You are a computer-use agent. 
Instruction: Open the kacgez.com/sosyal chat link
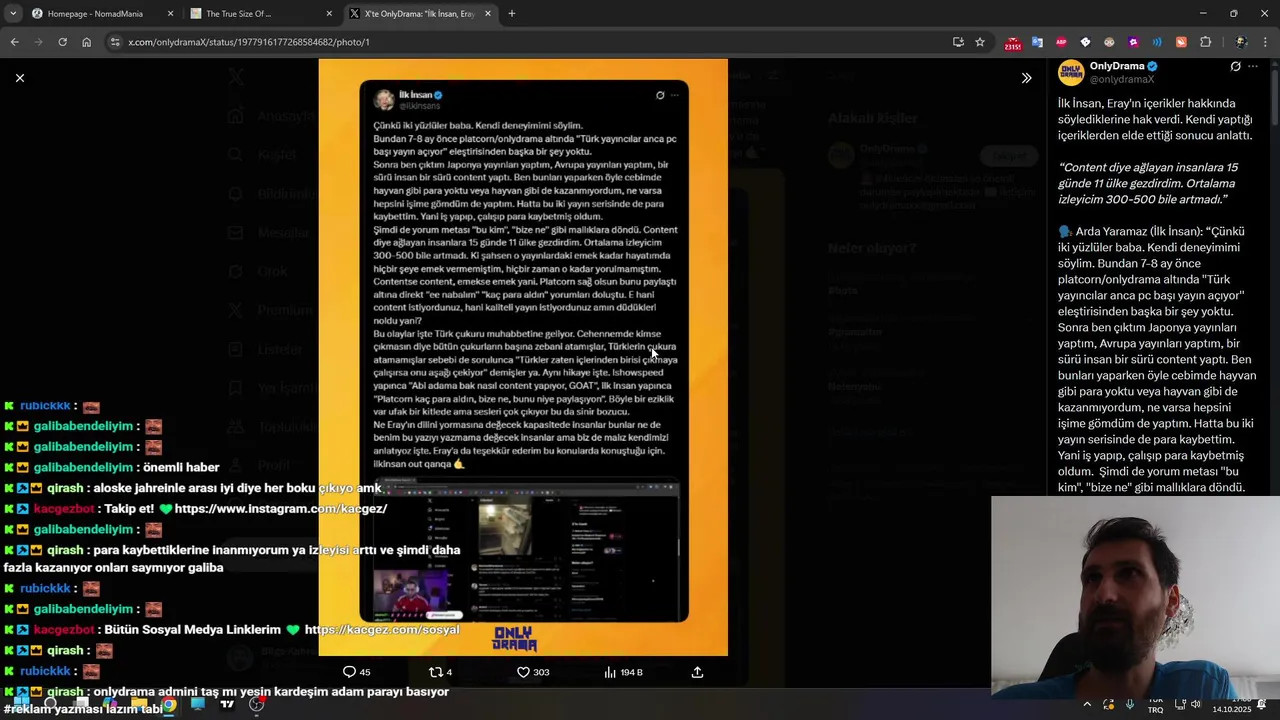(381, 630)
